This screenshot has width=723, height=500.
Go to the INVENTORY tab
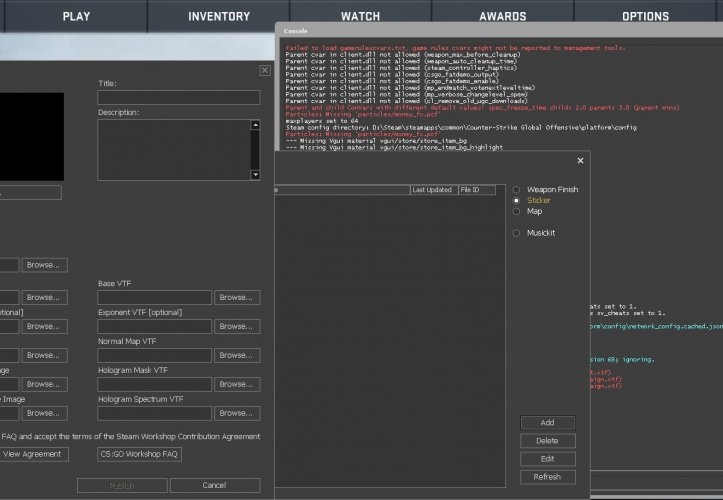219,16
